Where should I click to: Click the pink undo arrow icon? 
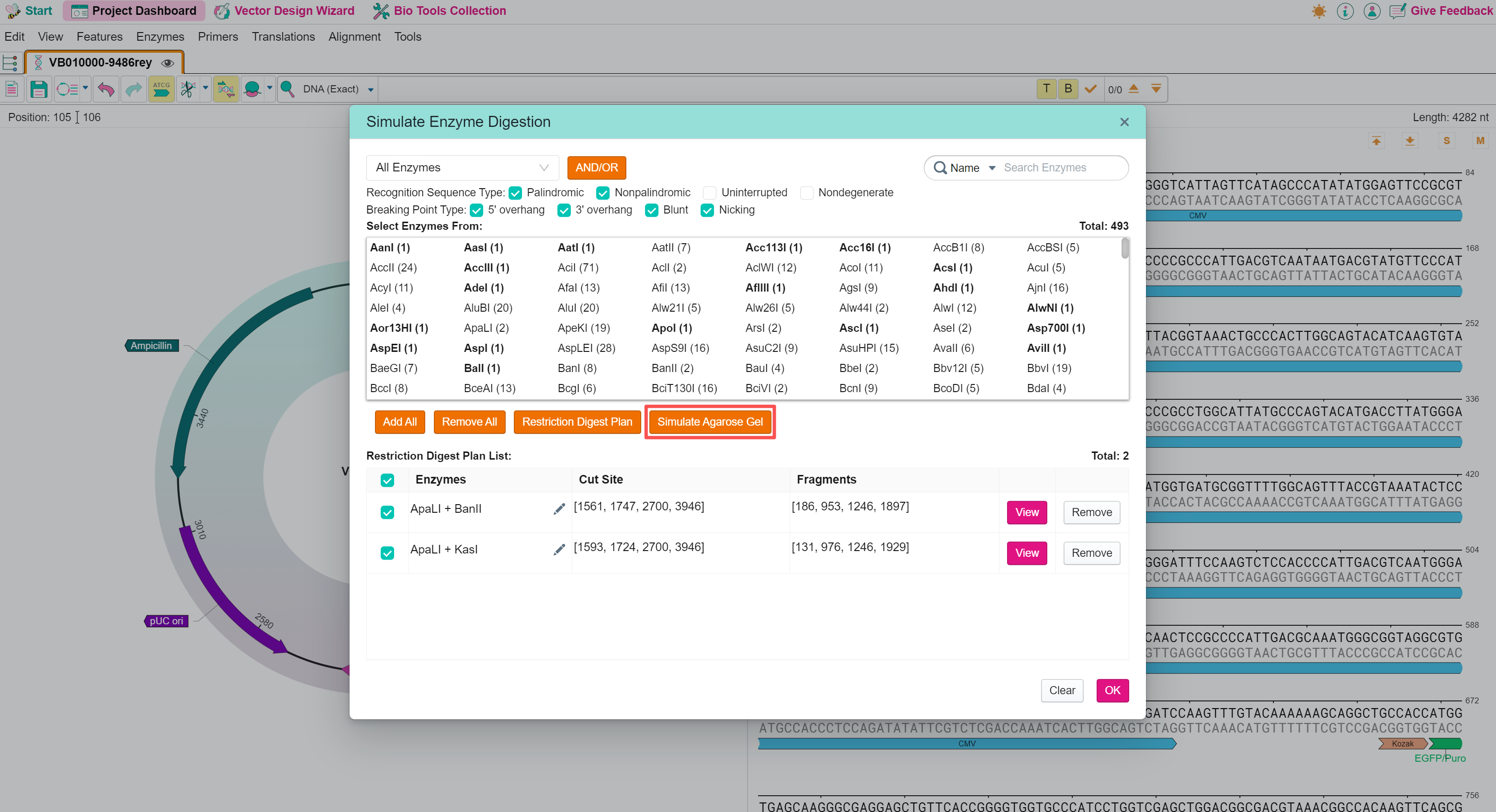106,89
